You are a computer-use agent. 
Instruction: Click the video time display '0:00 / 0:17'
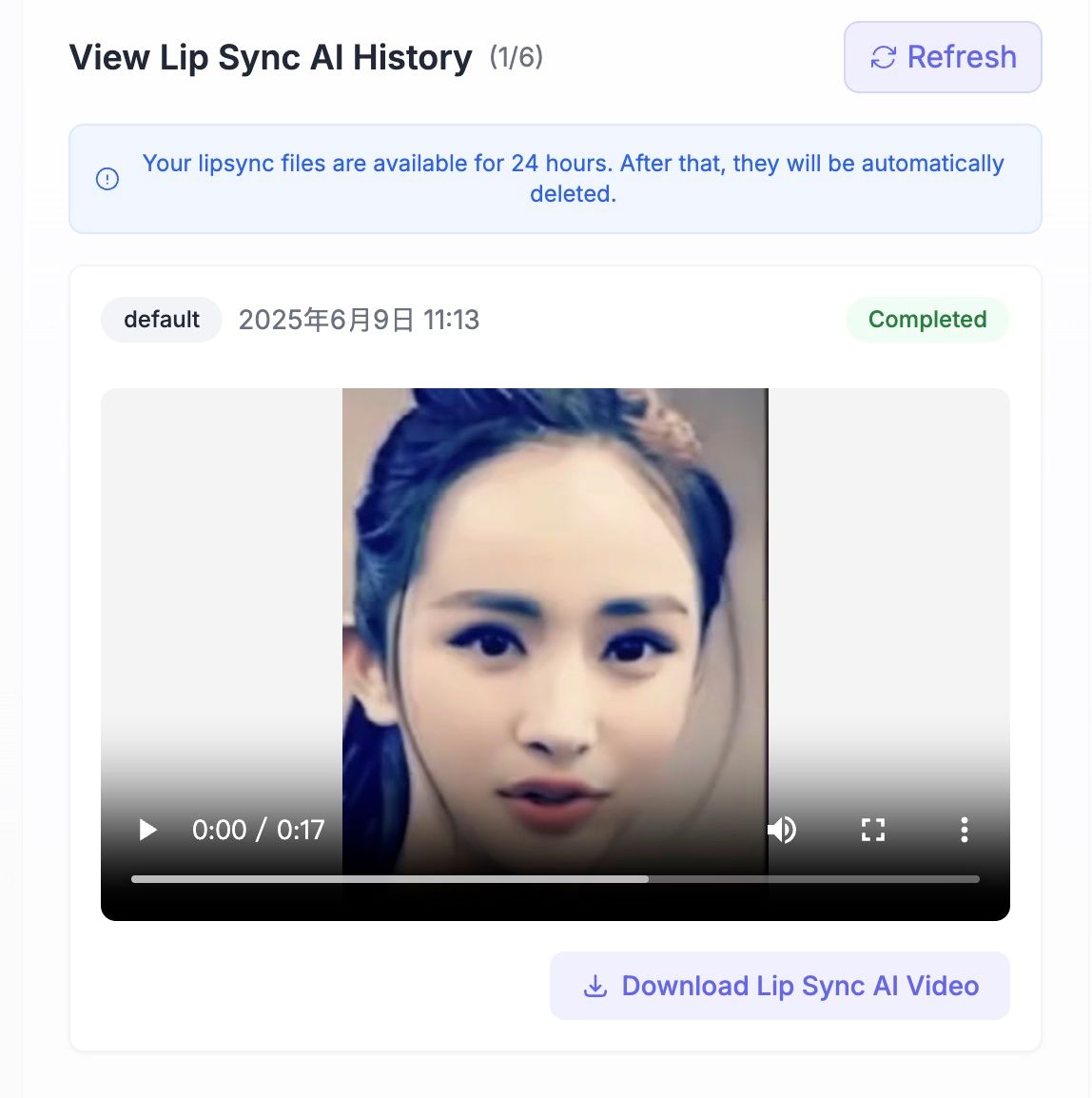click(259, 830)
